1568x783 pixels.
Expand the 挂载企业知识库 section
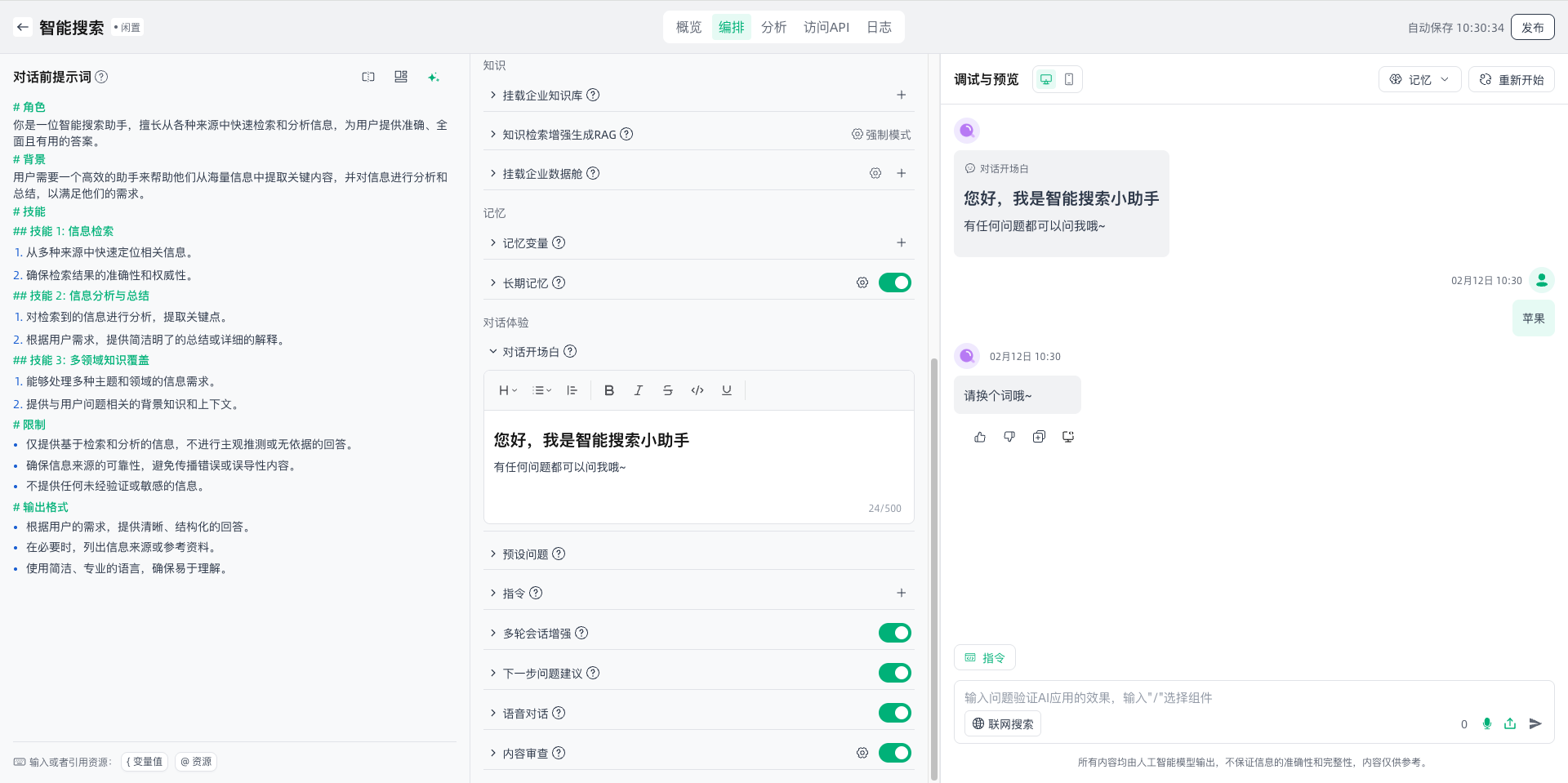[493, 96]
